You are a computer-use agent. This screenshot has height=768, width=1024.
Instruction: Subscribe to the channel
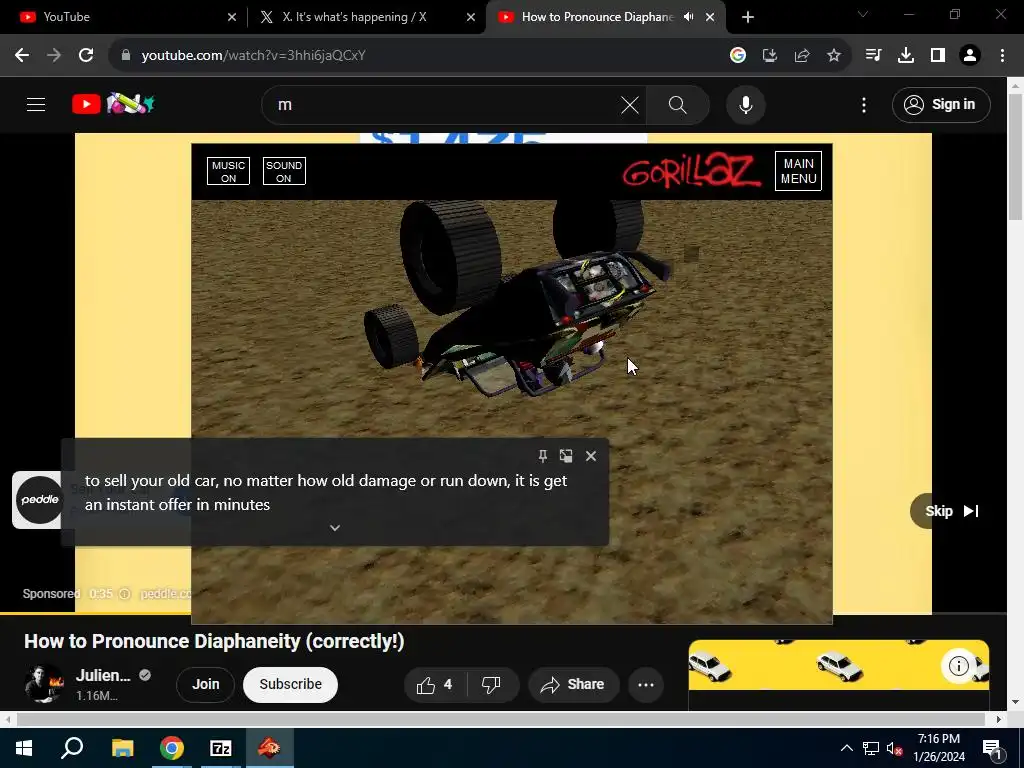(x=291, y=684)
